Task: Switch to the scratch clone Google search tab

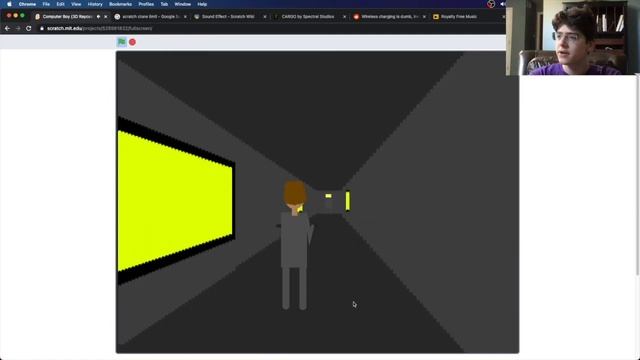Action: [150, 17]
